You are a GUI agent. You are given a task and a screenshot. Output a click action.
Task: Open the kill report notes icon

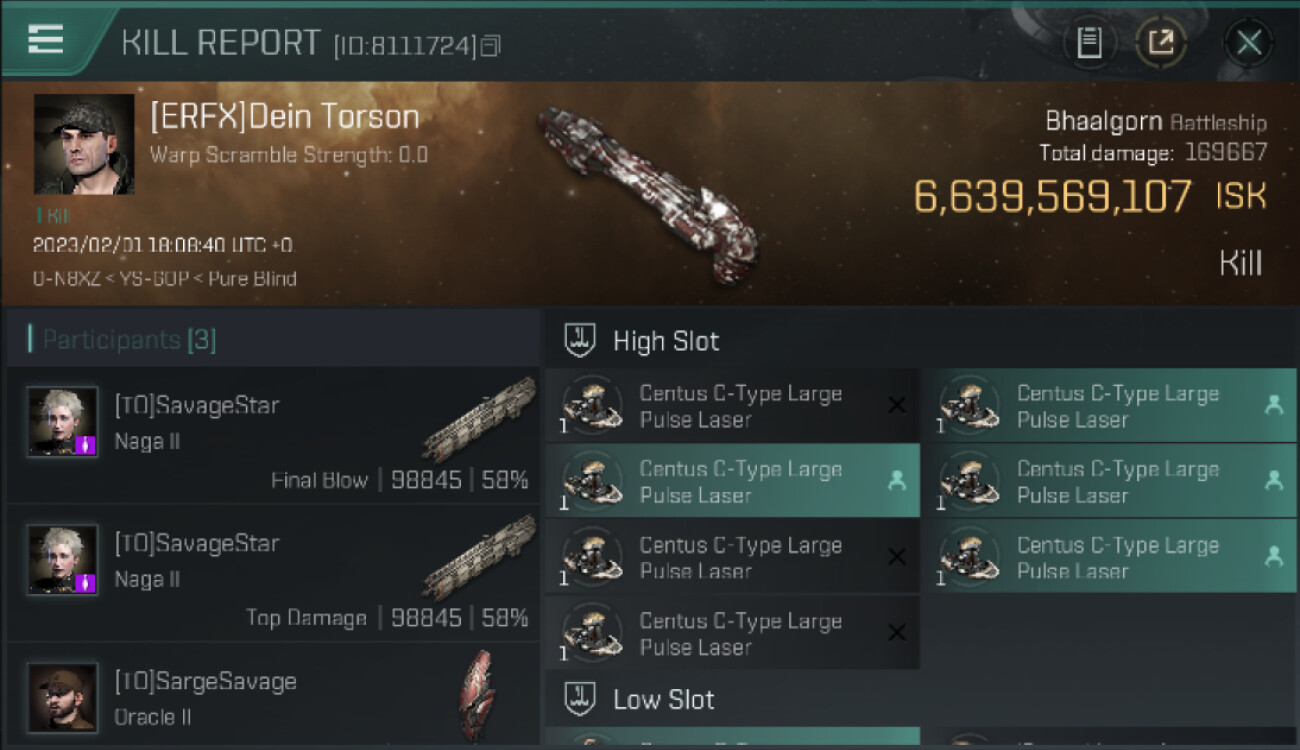(x=1089, y=42)
